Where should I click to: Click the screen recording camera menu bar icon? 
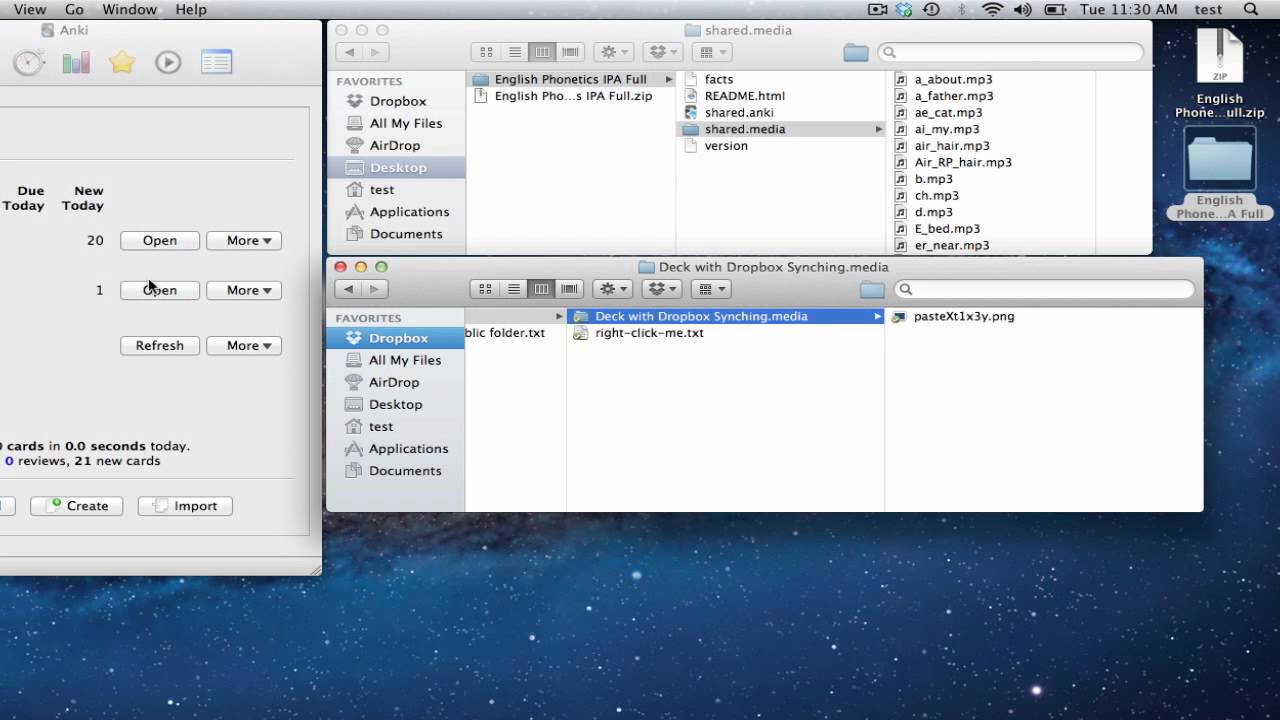[878, 9]
